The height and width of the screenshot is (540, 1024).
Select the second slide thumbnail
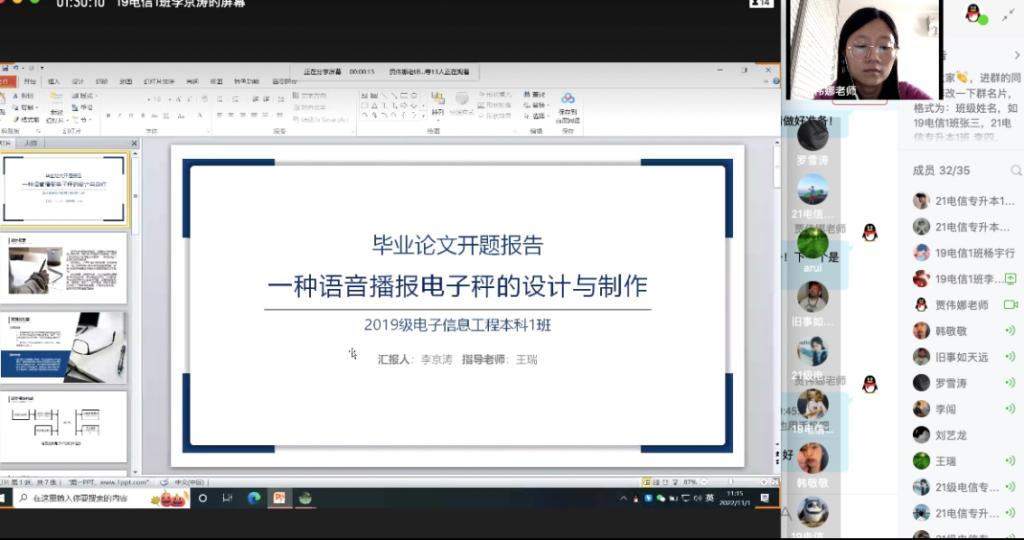[65, 268]
